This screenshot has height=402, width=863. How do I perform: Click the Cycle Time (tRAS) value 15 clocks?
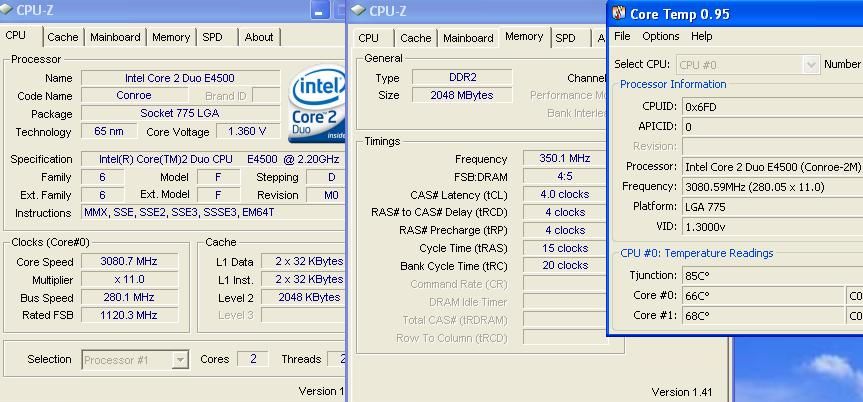[x=565, y=248]
